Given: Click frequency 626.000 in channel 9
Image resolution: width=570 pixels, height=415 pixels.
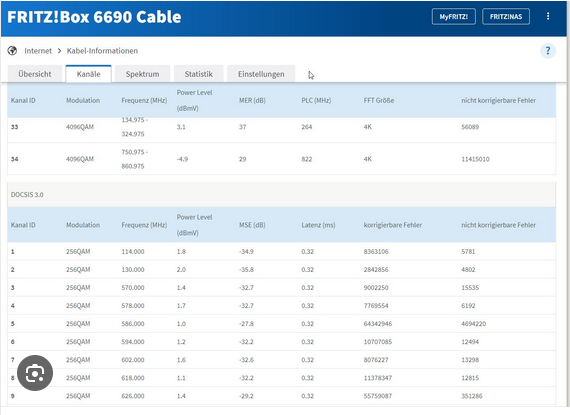Looking at the screenshot, I should coord(133,396).
